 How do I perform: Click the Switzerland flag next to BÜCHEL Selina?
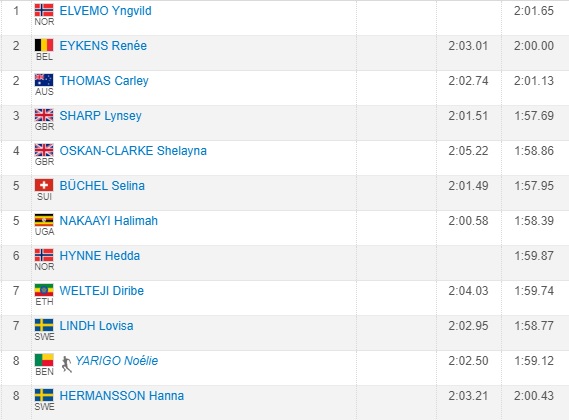44,185
